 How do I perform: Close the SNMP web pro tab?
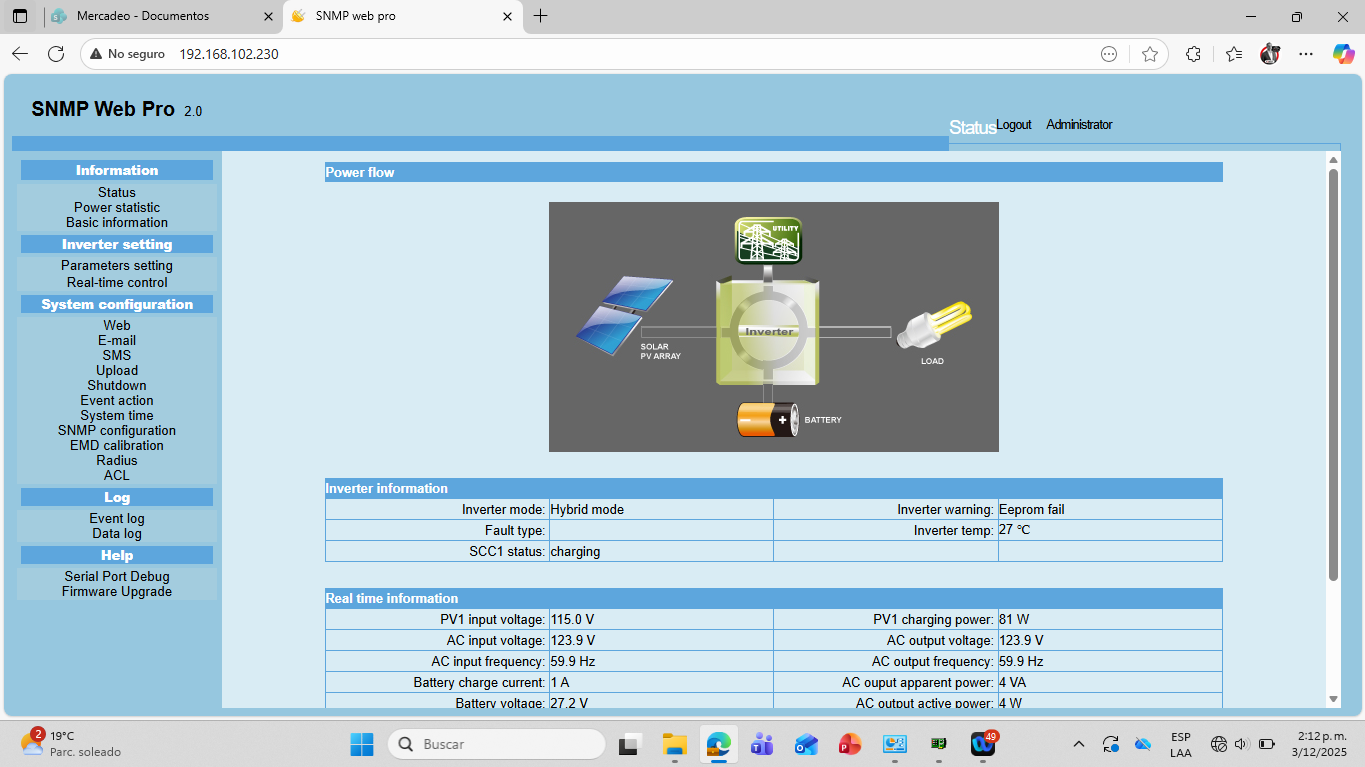click(x=508, y=16)
